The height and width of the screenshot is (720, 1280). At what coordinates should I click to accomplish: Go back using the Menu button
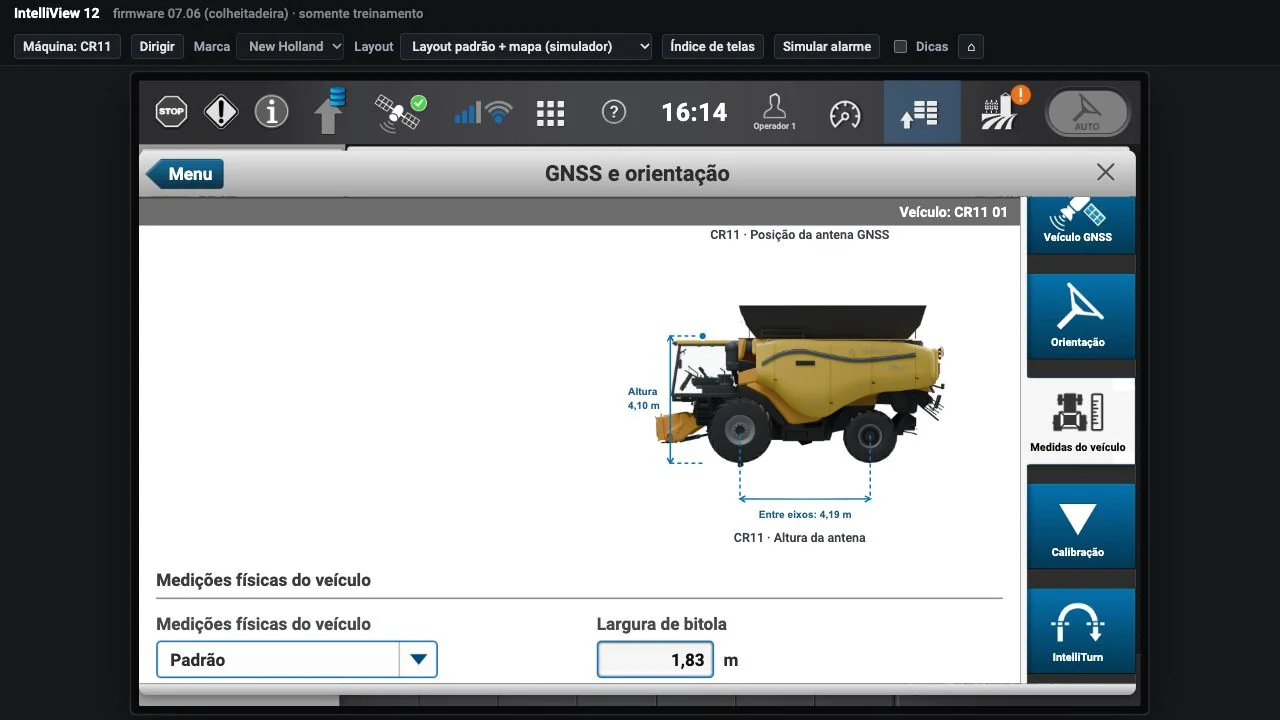185,174
